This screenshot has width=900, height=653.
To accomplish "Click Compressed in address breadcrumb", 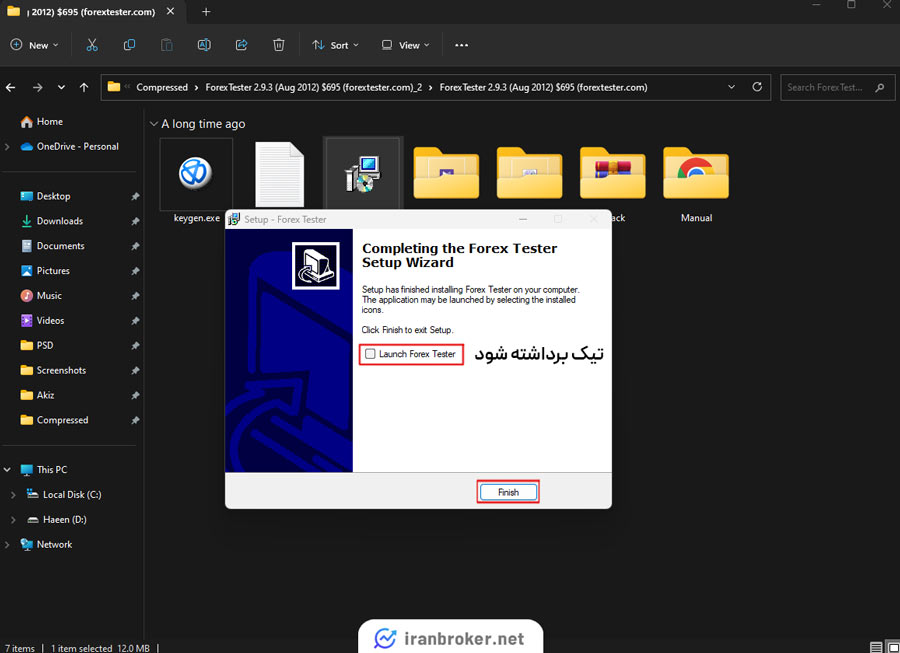I will point(162,87).
